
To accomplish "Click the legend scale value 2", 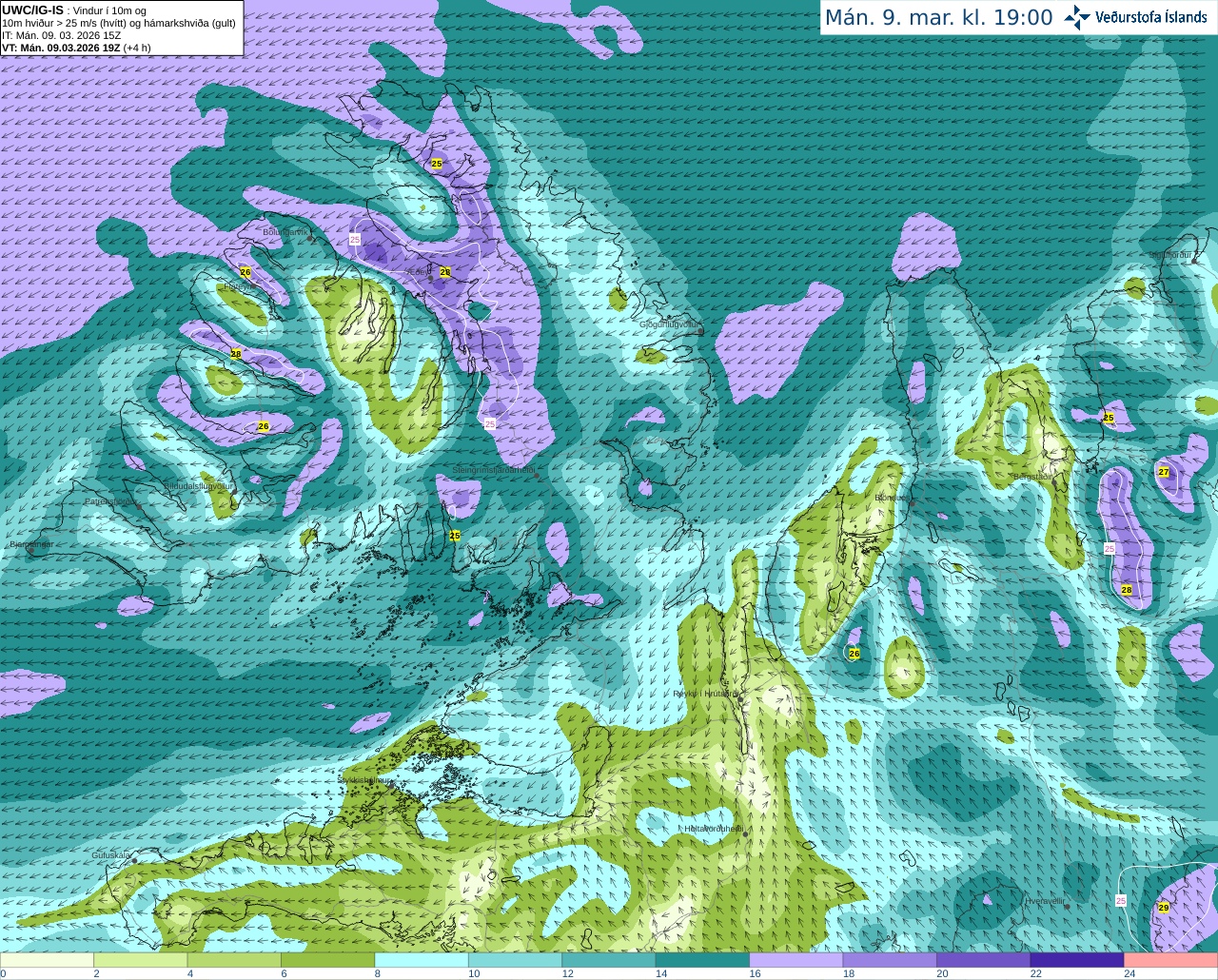I will [96, 973].
